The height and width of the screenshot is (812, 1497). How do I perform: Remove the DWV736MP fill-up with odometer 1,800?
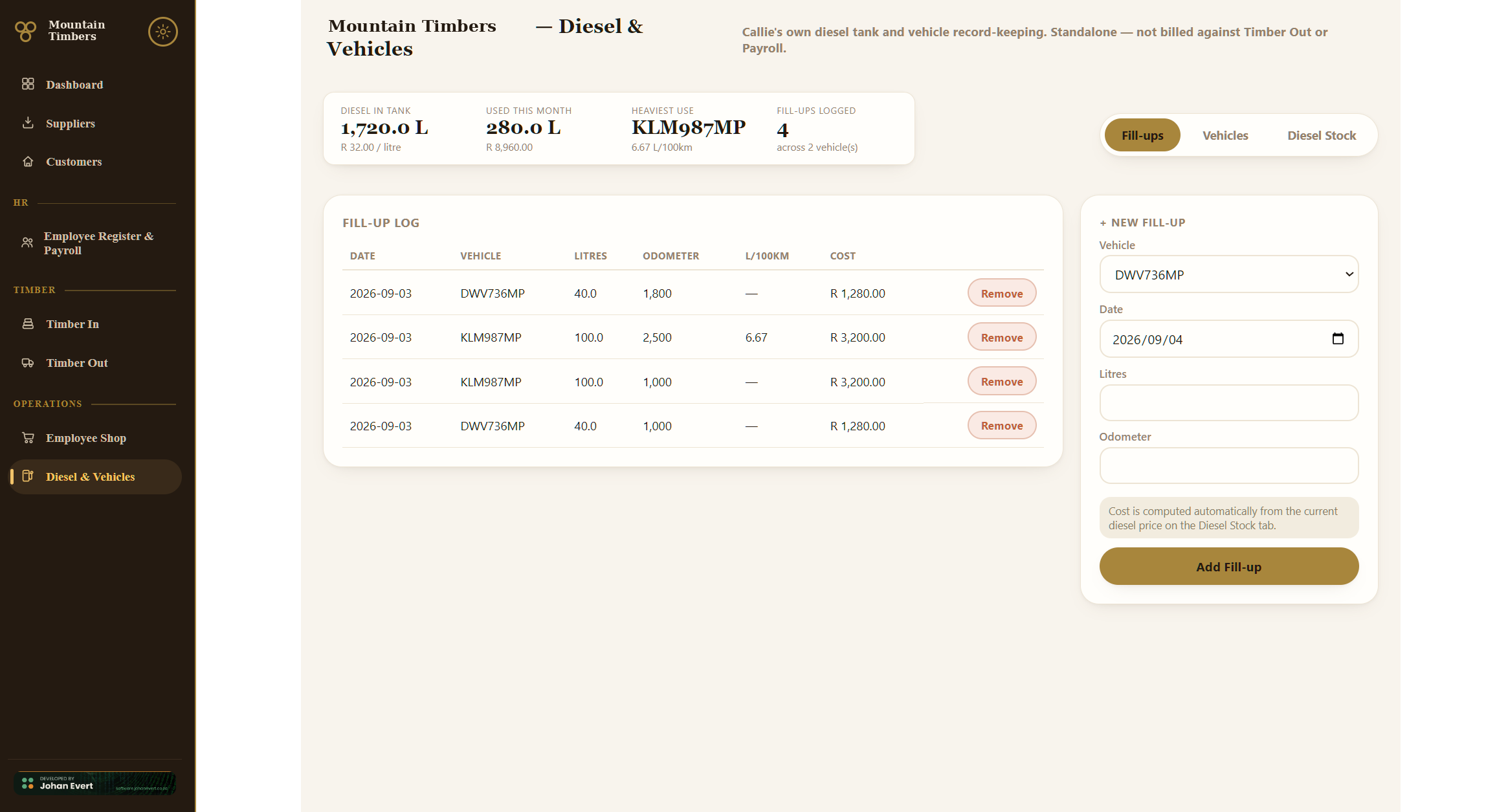[x=1002, y=293]
